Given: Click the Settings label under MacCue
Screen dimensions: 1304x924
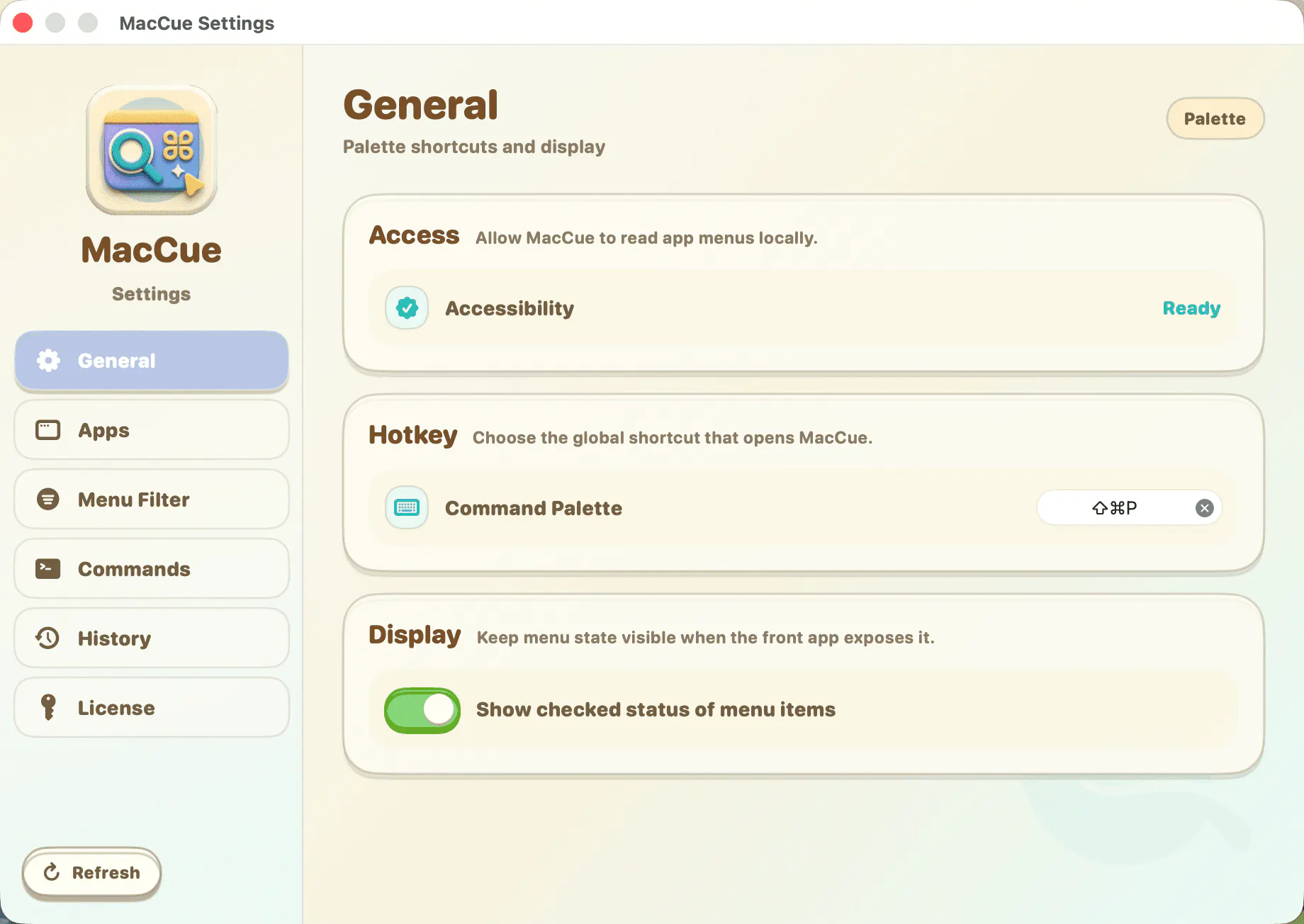Looking at the screenshot, I should 152,294.
